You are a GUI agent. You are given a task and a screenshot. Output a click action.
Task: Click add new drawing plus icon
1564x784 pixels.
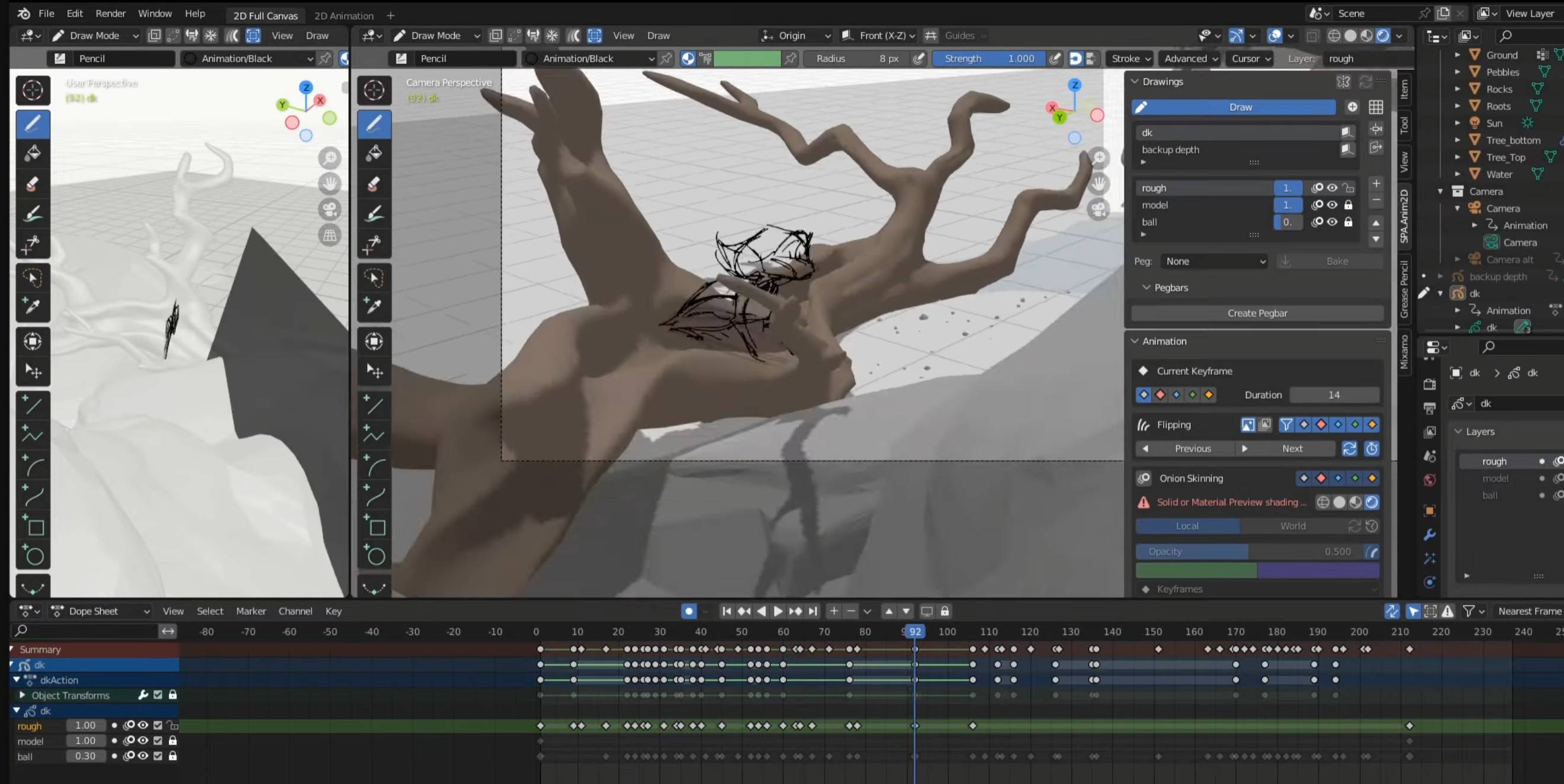(1352, 107)
